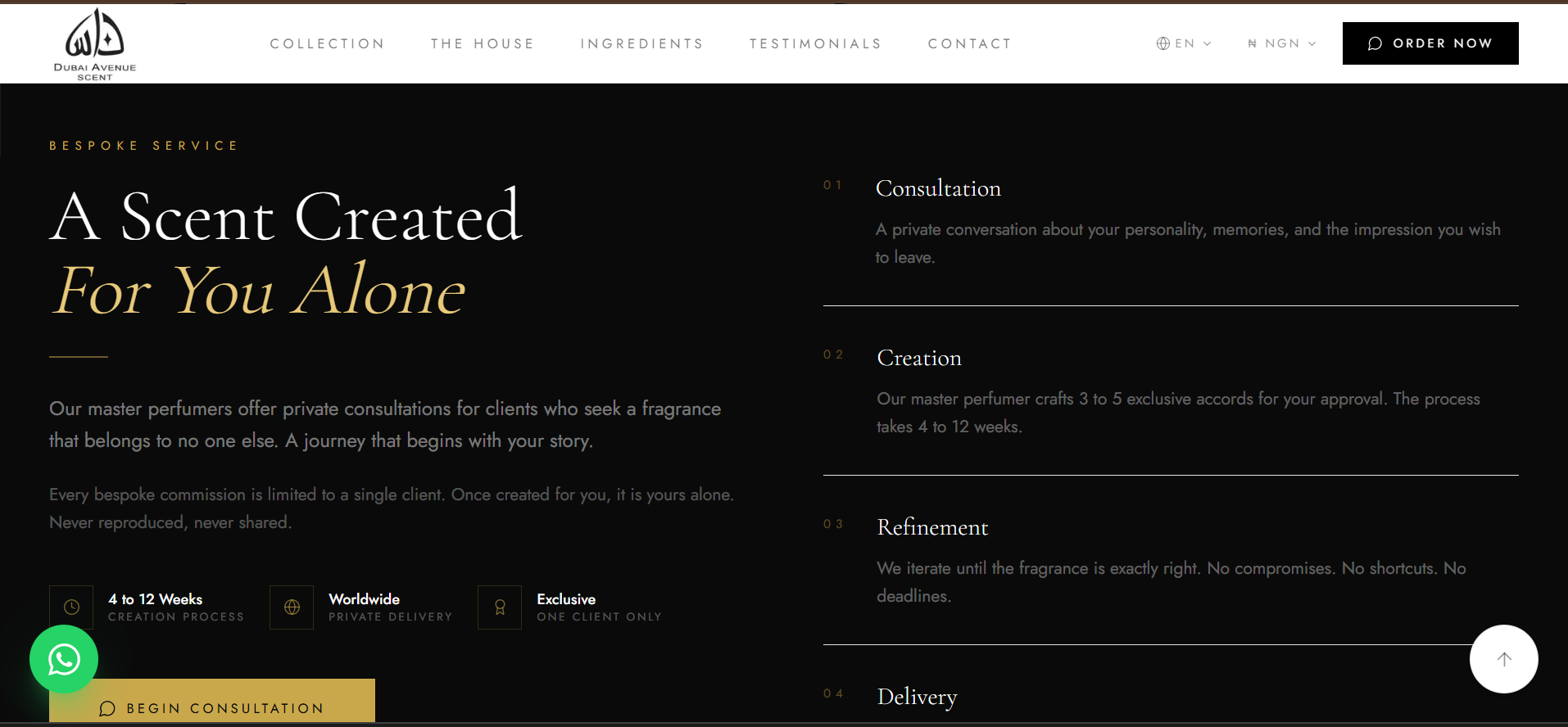
Task: Click the 'ONE CLIENT ONLY' caption
Action: [599, 616]
